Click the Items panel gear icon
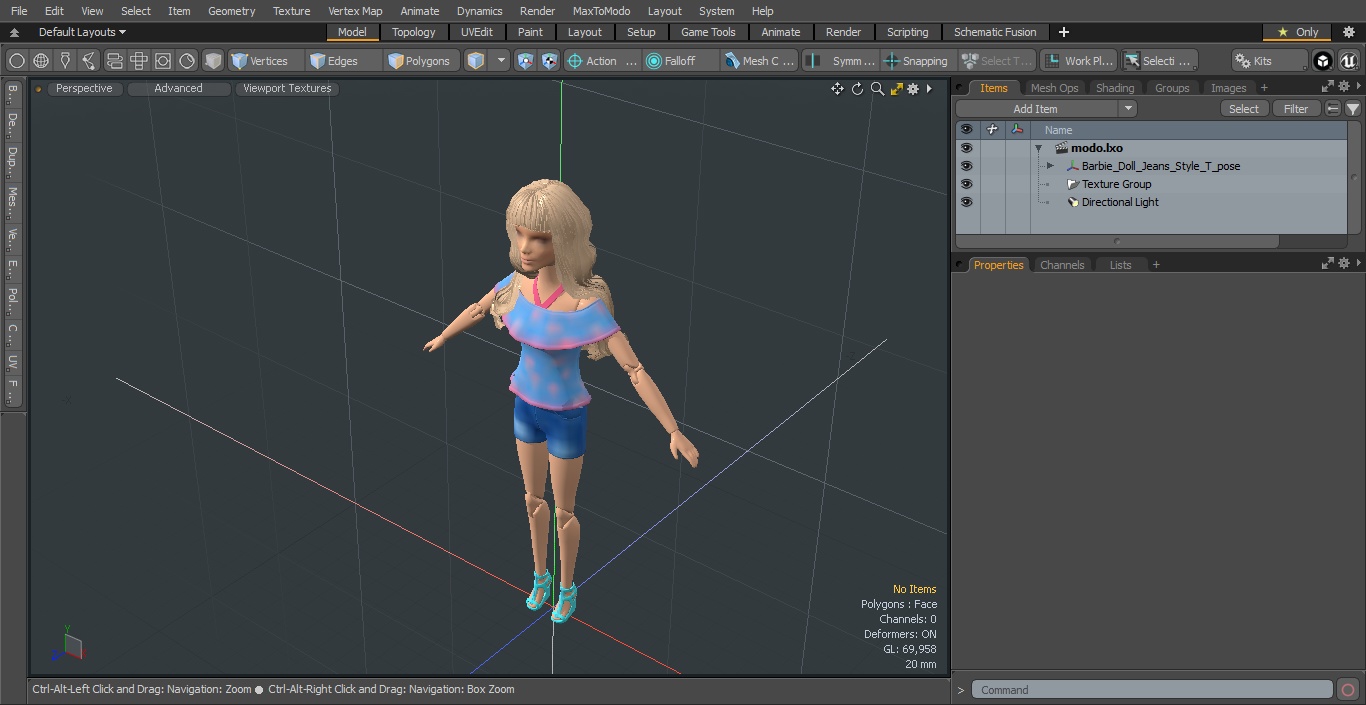This screenshot has width=1366, height=705. [x=1344, y=87]
